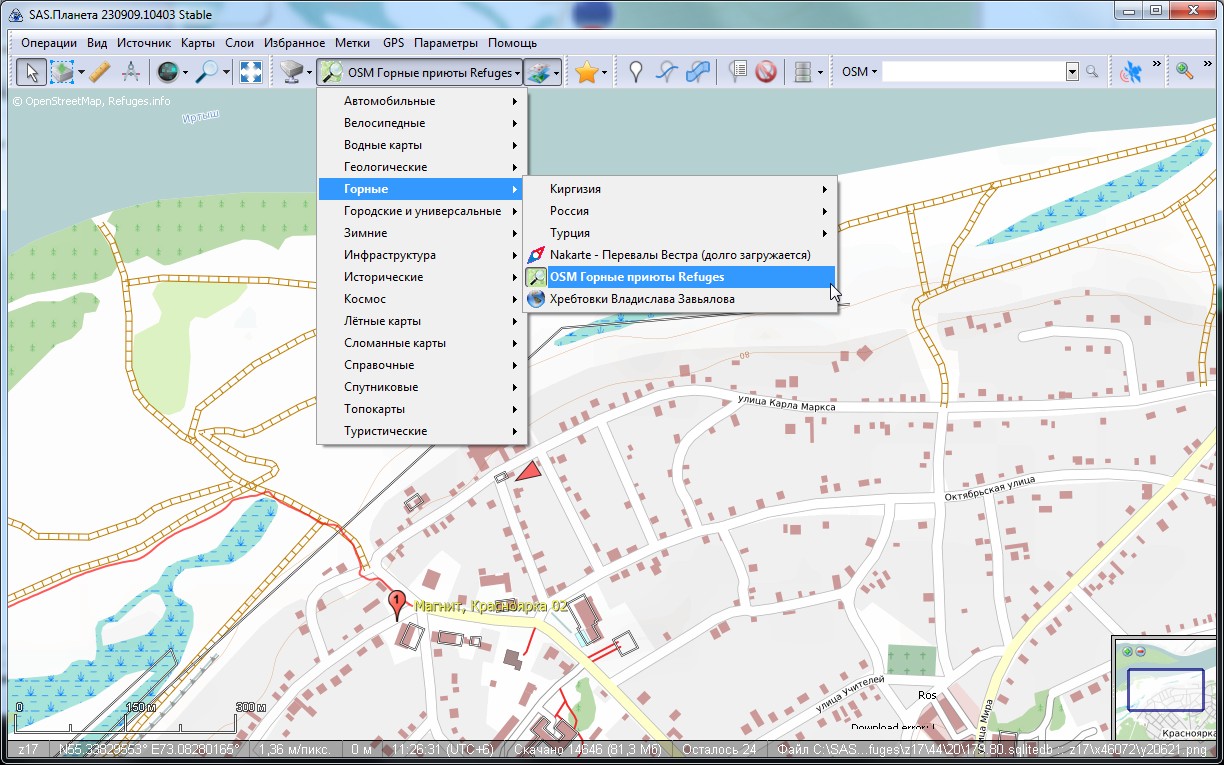Open the Велосипедные maps submenu

(x=422, y=123)
